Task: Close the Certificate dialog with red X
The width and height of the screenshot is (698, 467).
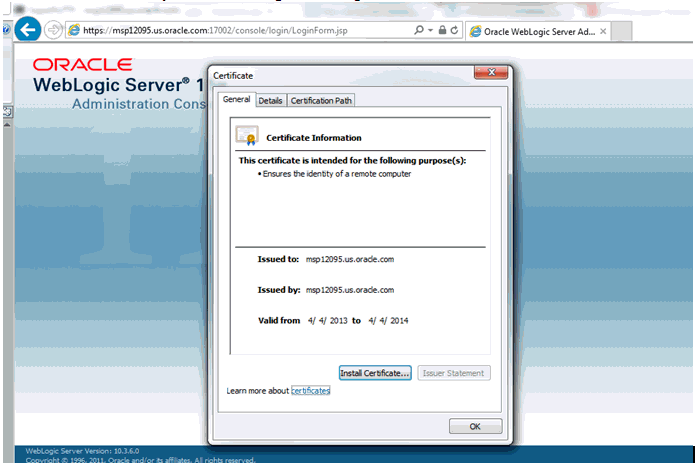Action: (x=491, y=73)
